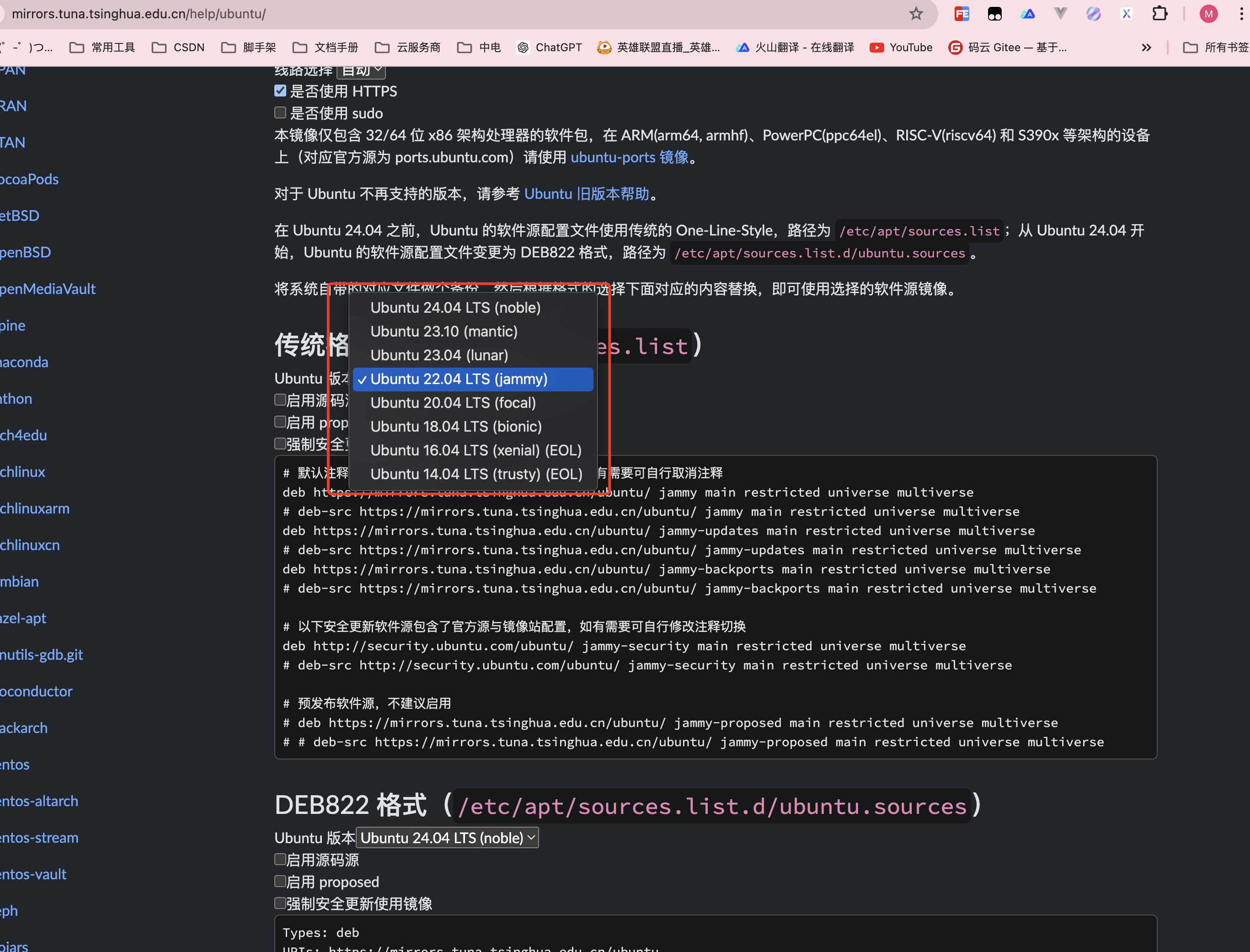Select Ubuntu 23.04 (lunar) option
This screenshot has height=952, width=1250.
(473, 355)
